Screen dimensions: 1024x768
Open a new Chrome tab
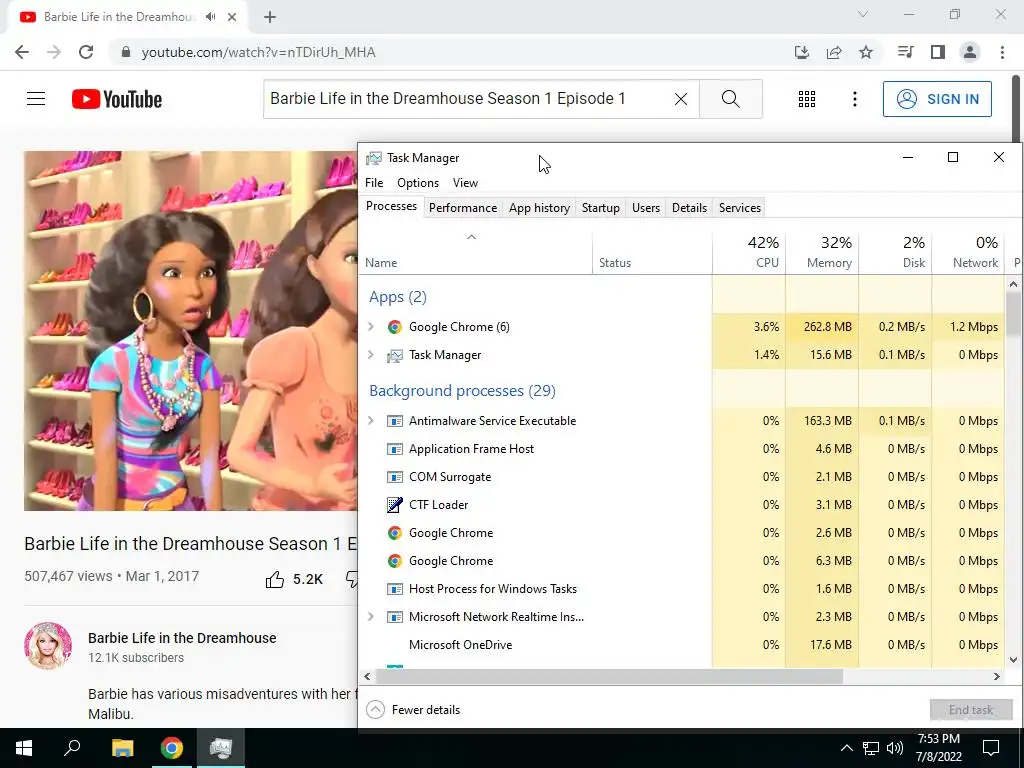pyautogui.click(x=270, y=17)
